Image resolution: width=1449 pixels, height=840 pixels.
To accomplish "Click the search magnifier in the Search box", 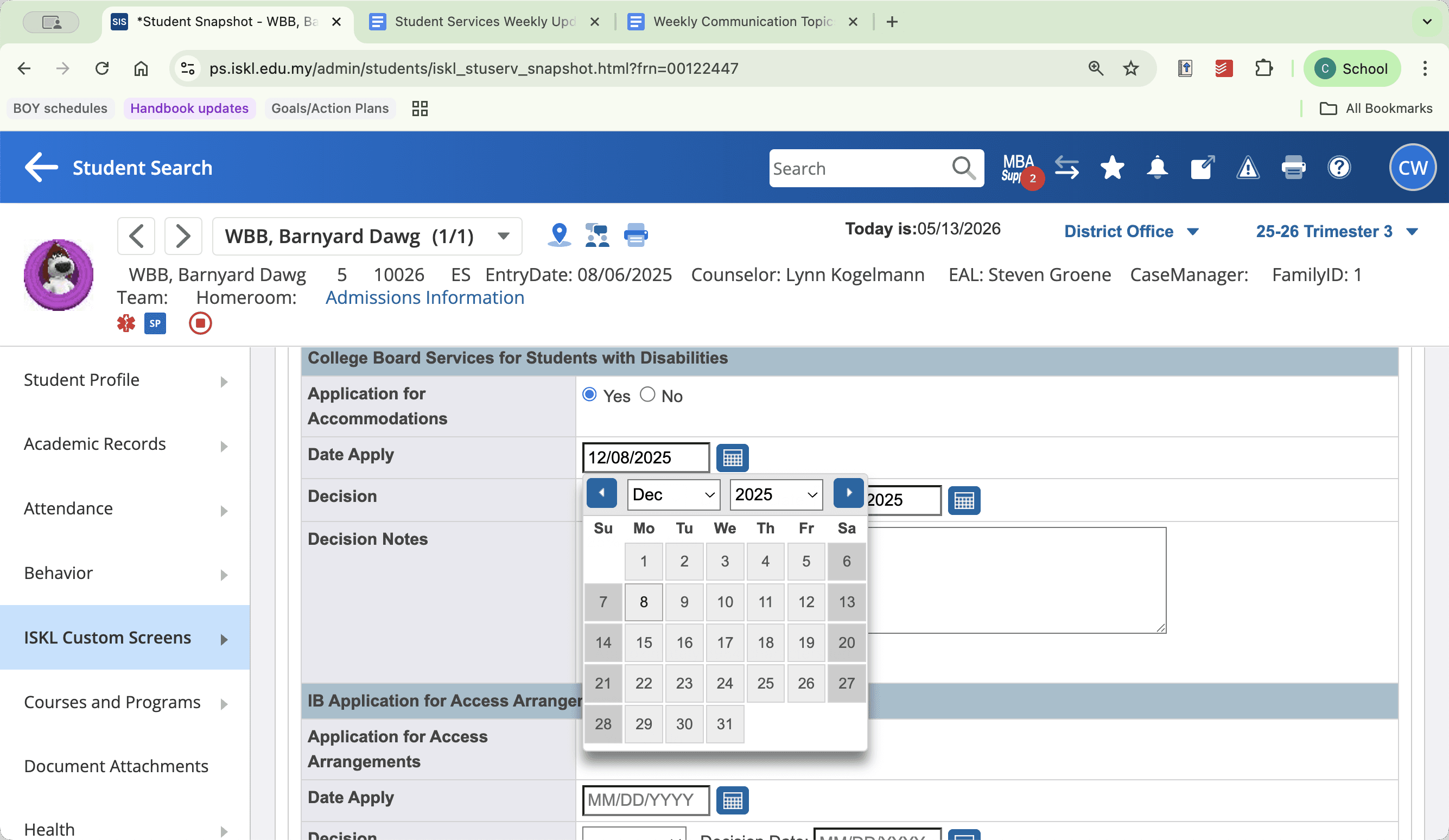I will (963, 168).
